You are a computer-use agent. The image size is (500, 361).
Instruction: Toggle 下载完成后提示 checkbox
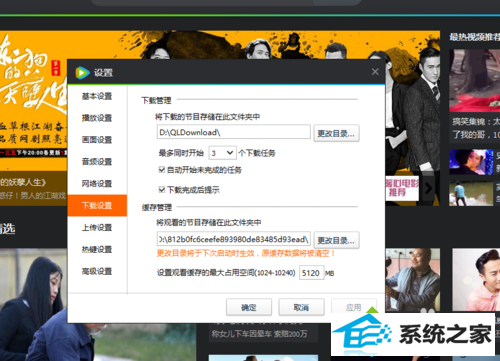coord(162,190)
